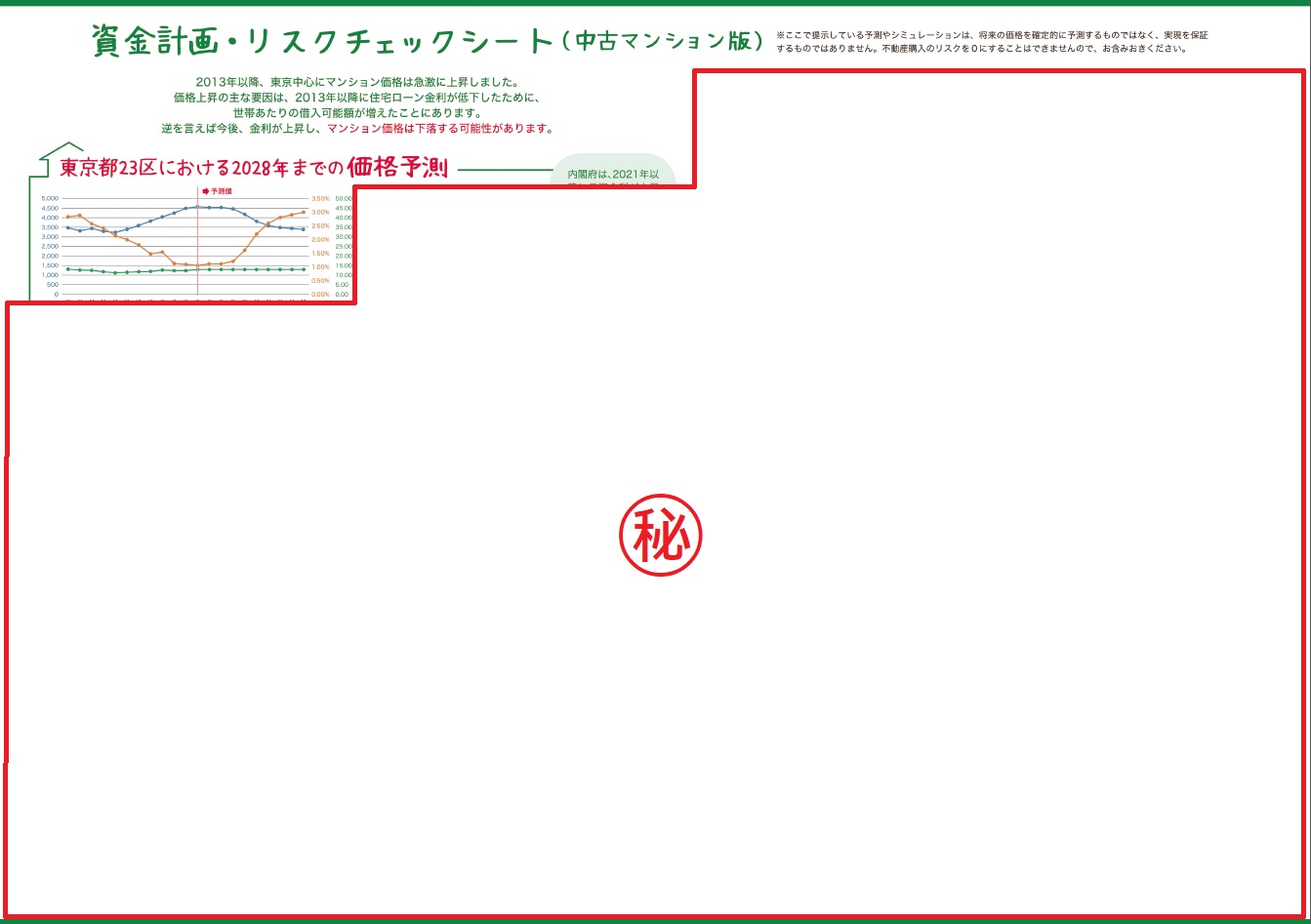Click the title 資金計画・リスクチェックシート
Screen dimensions: 1311x924
coord(323,41)
